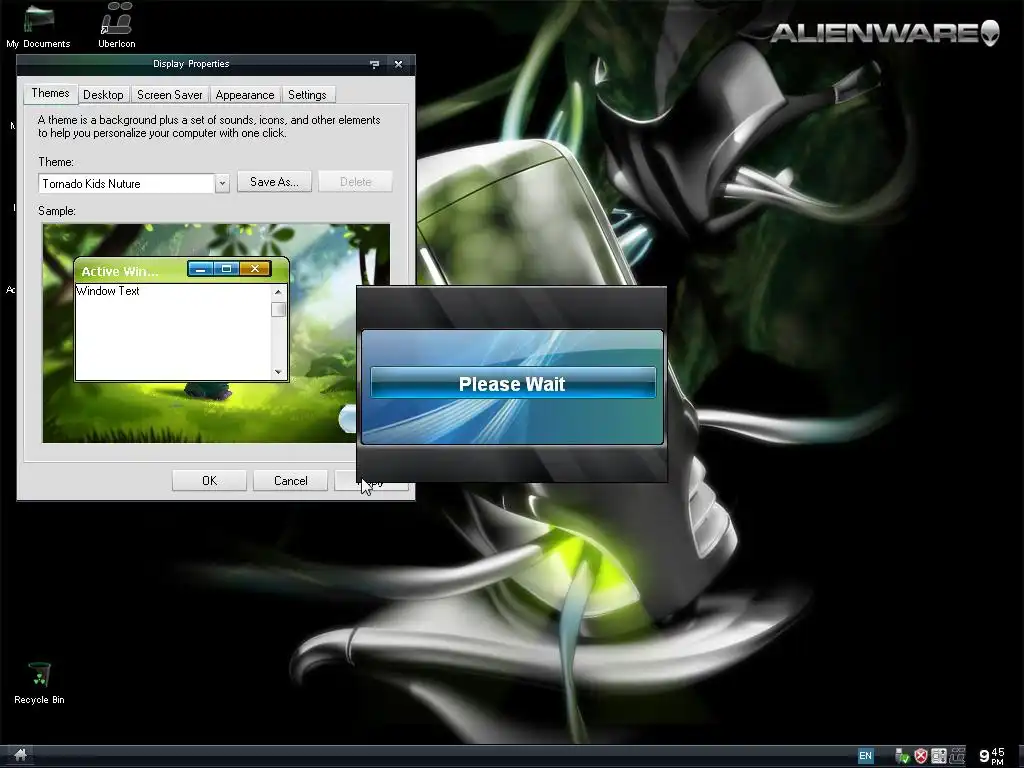Click the Please Wait banner
The width and height of the screenshot is (1024, 768).
[513, 383]
